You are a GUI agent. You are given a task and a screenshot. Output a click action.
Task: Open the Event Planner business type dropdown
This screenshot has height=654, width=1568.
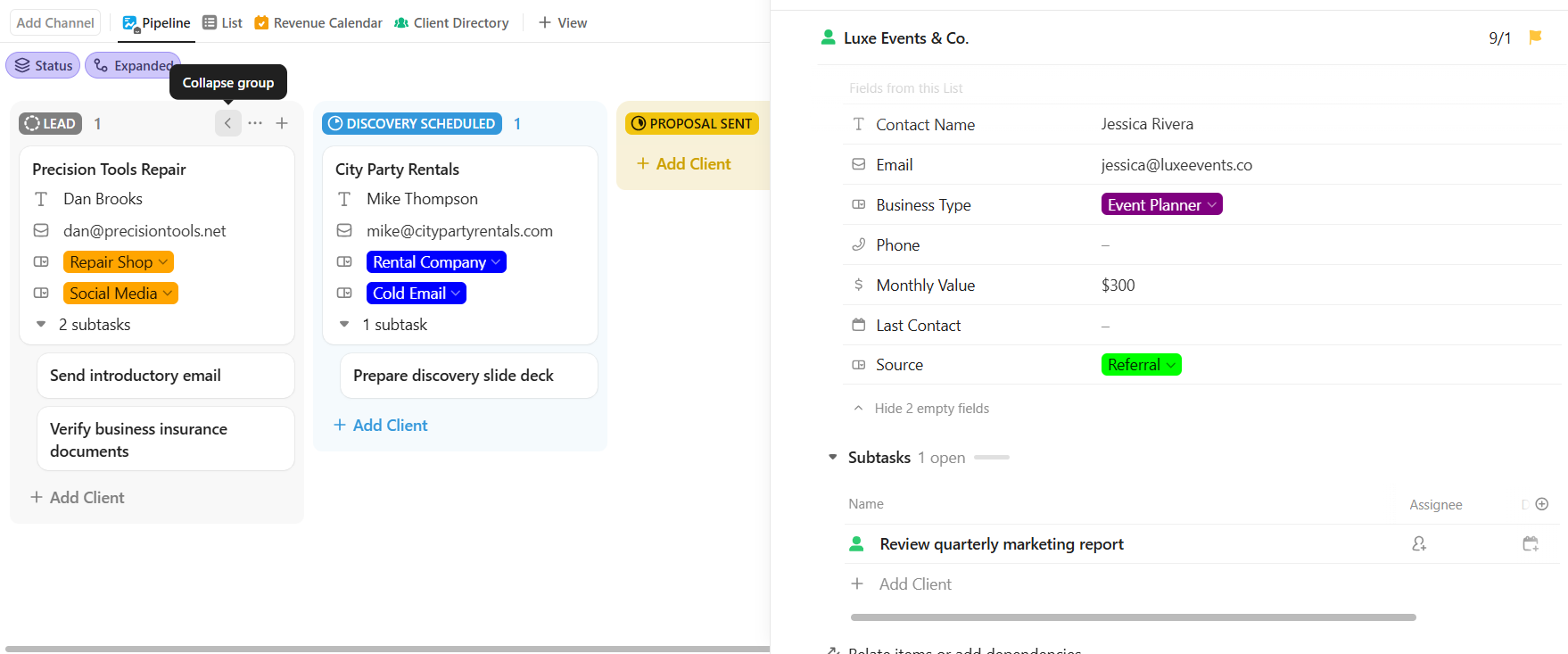[1161, 204]
